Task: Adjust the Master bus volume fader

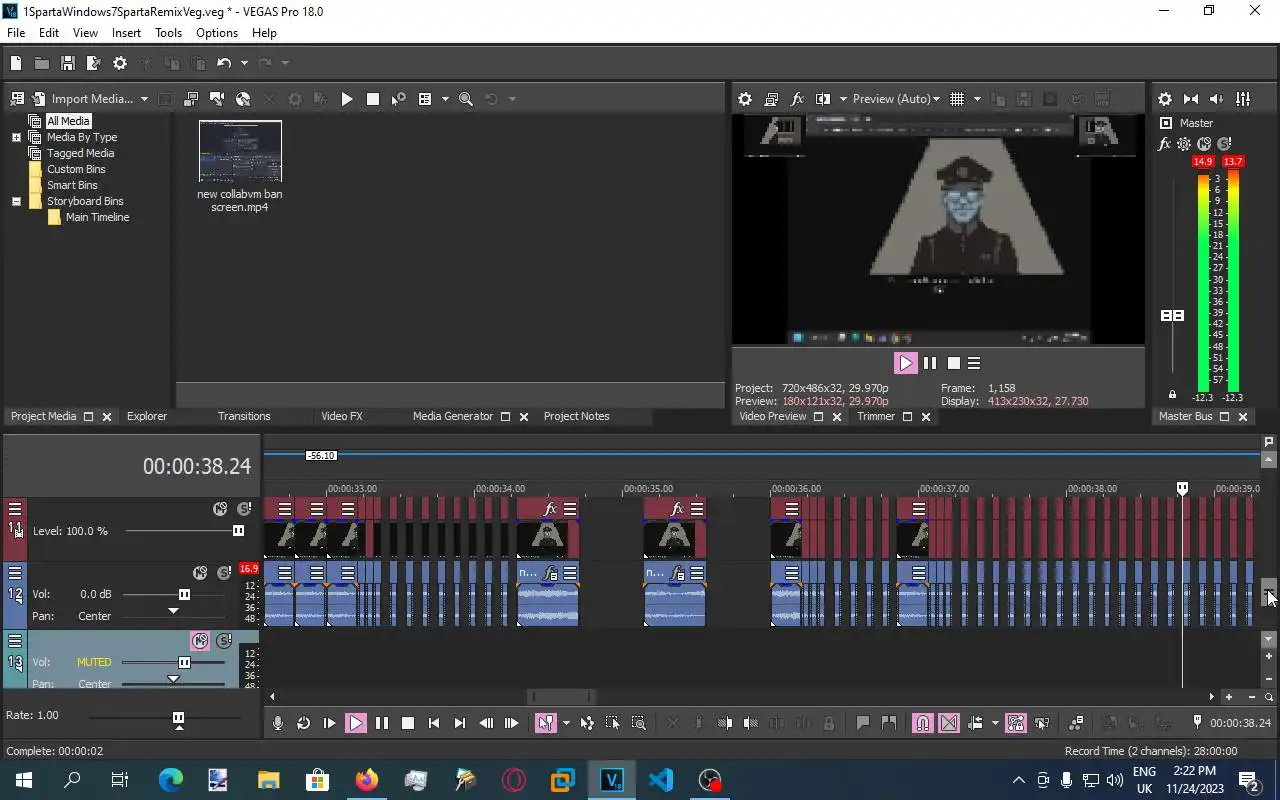Action: point(1172,315)
